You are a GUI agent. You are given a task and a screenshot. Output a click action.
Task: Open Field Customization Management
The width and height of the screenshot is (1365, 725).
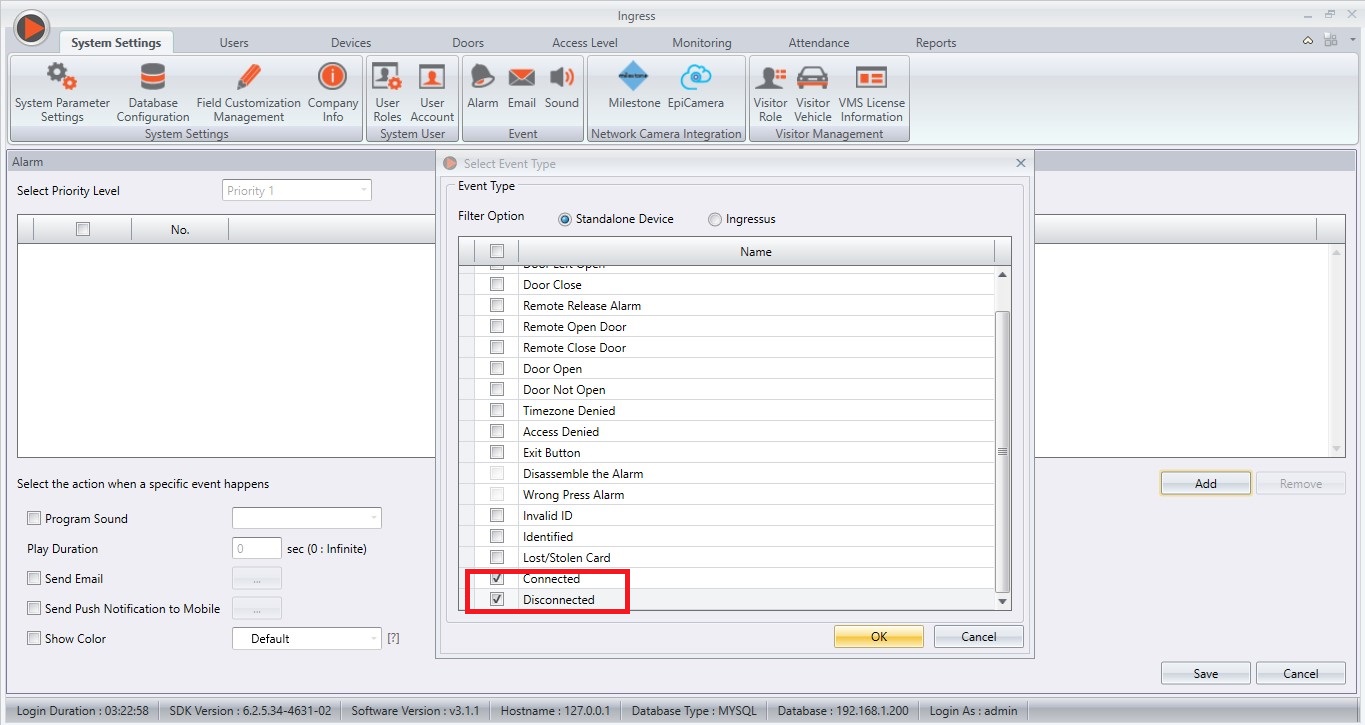click(249, 93)
